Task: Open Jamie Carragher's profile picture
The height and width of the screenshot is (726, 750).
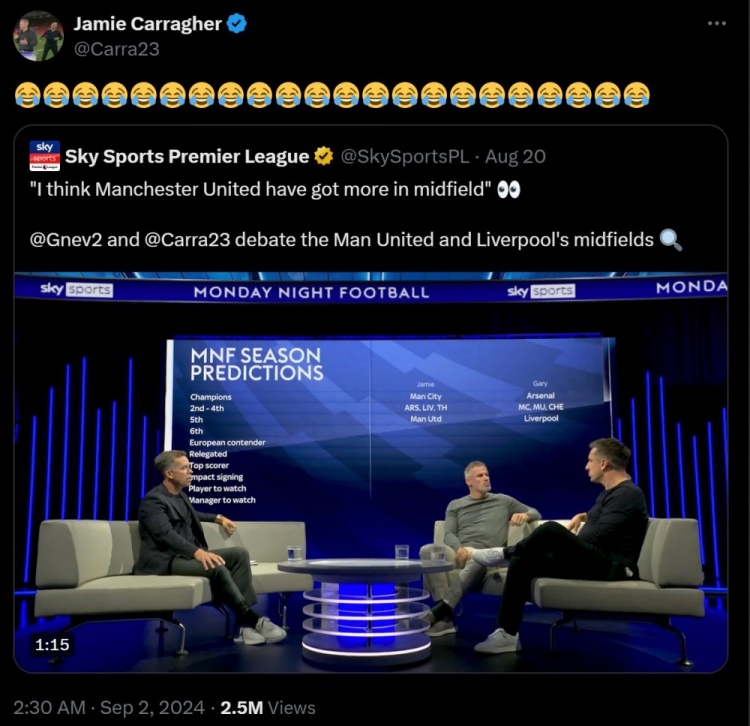Action: [x=38, y=36]
